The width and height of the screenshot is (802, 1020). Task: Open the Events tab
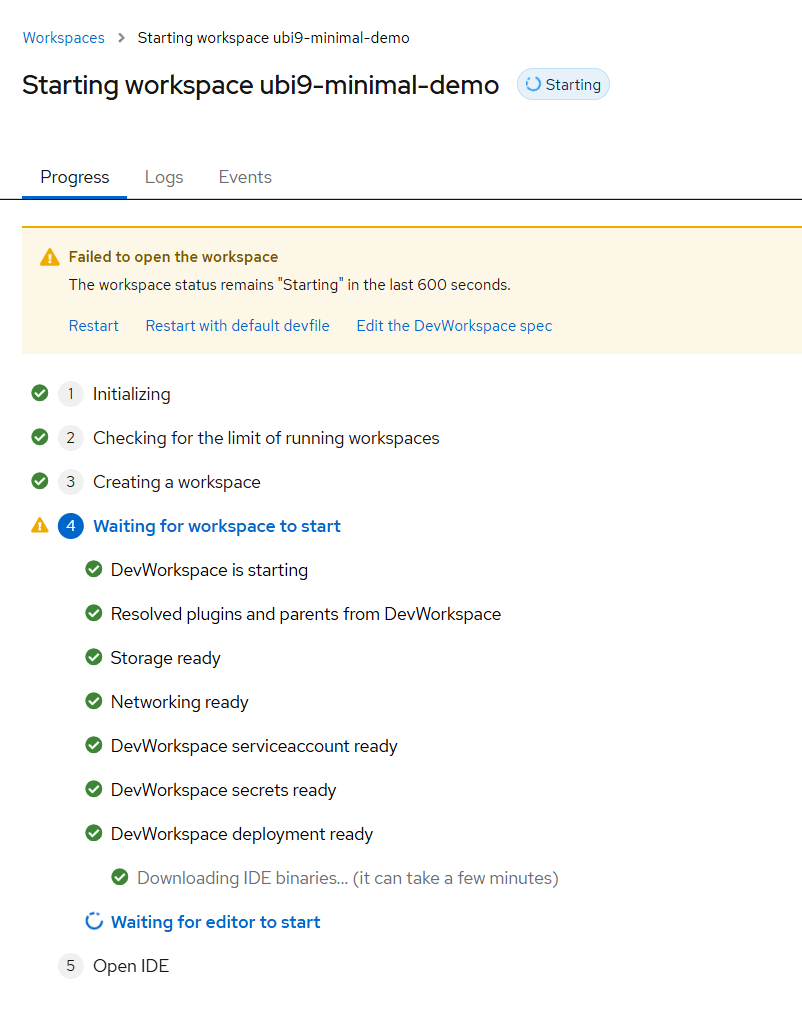245,177
